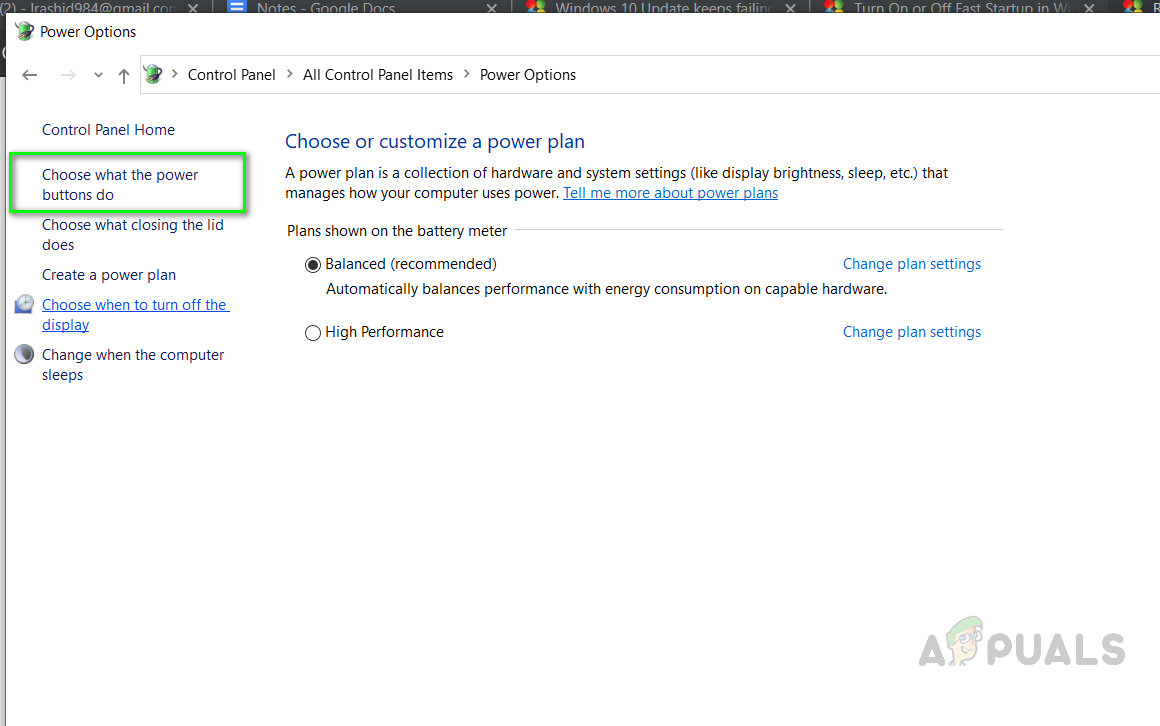The image size is (1160, 726).
Task: Open 'Tell me more about power plans' link
Action: point(670,193)
